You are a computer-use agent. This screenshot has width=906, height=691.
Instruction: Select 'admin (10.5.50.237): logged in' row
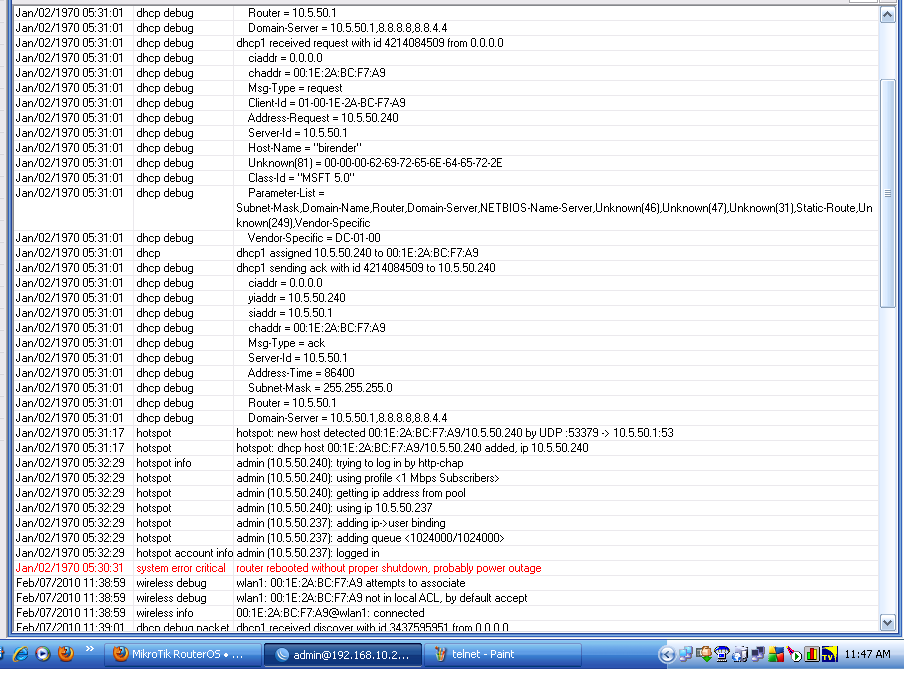445,553
